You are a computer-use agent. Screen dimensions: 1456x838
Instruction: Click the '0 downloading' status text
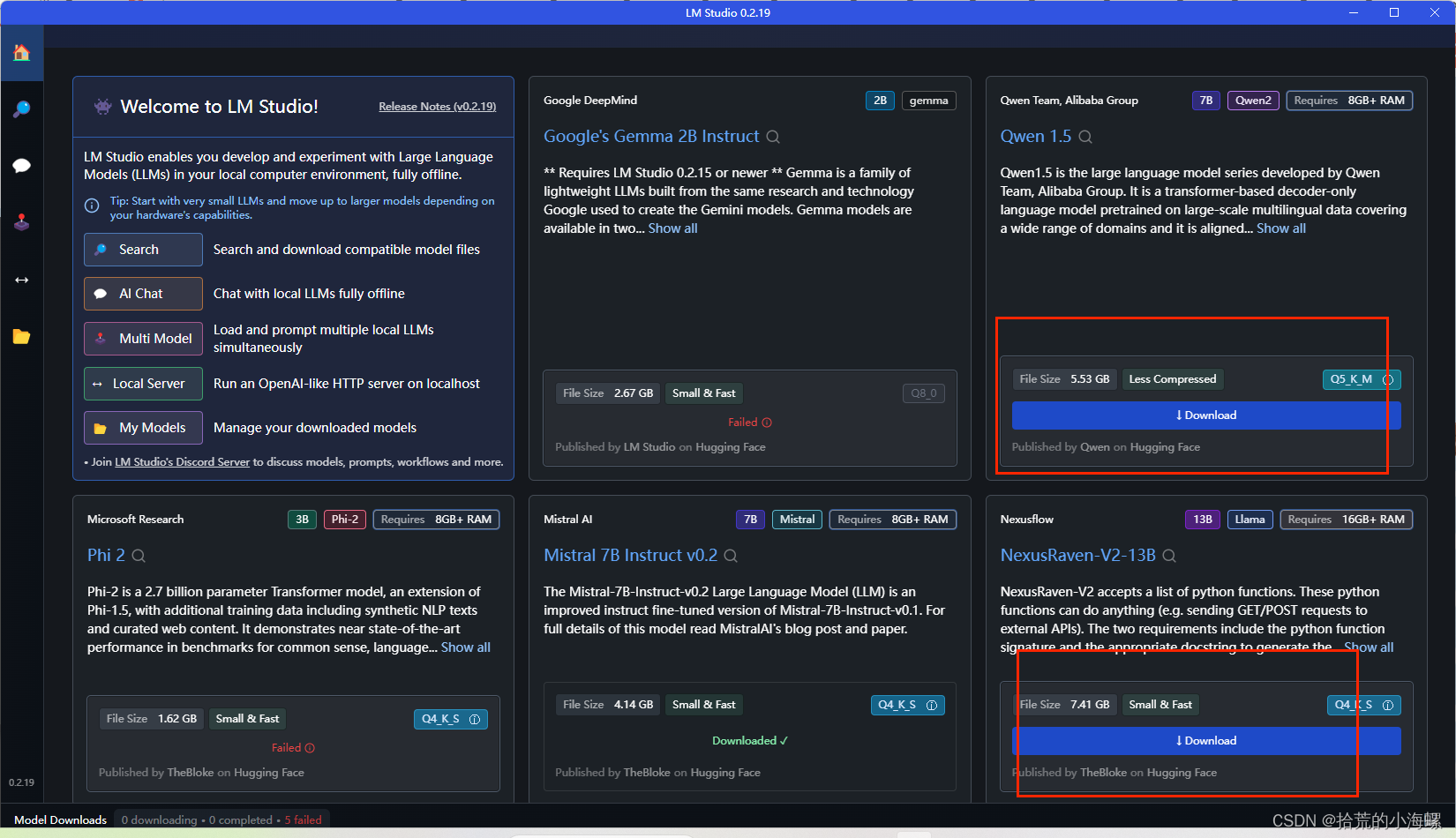(x=160, y=820)
